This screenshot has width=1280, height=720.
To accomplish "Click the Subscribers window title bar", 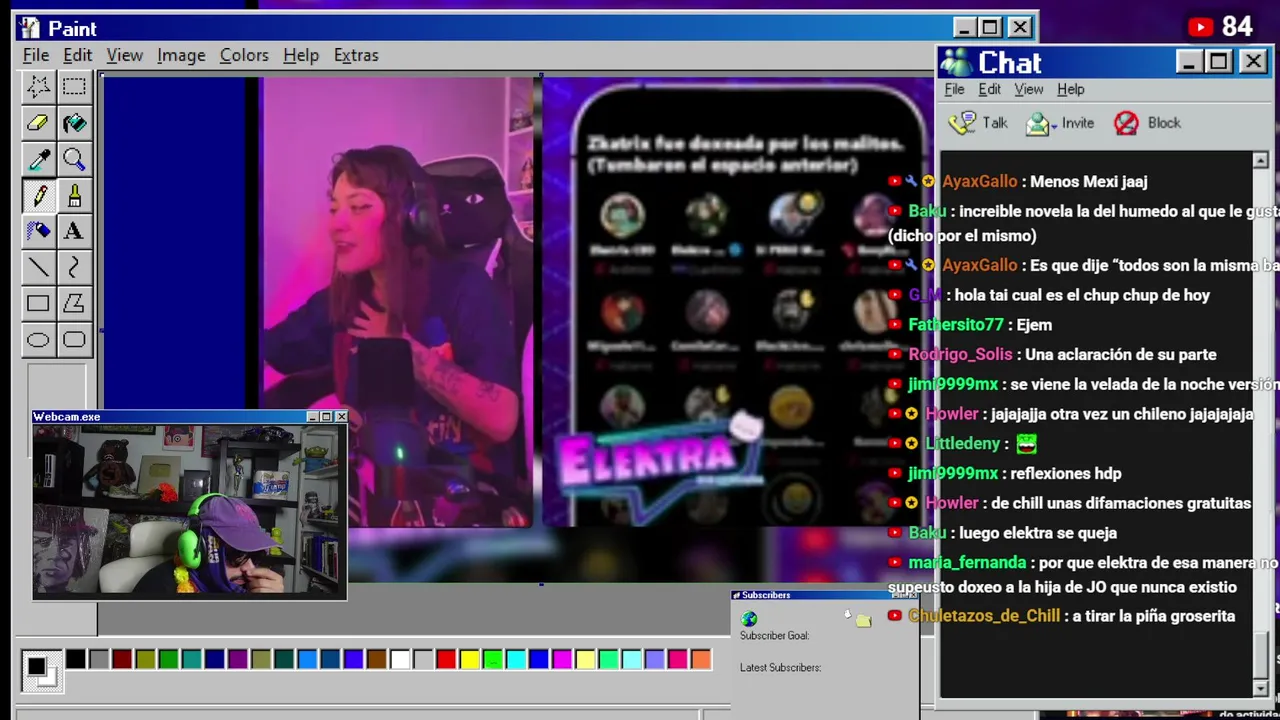I will click(x=824, y=595).
